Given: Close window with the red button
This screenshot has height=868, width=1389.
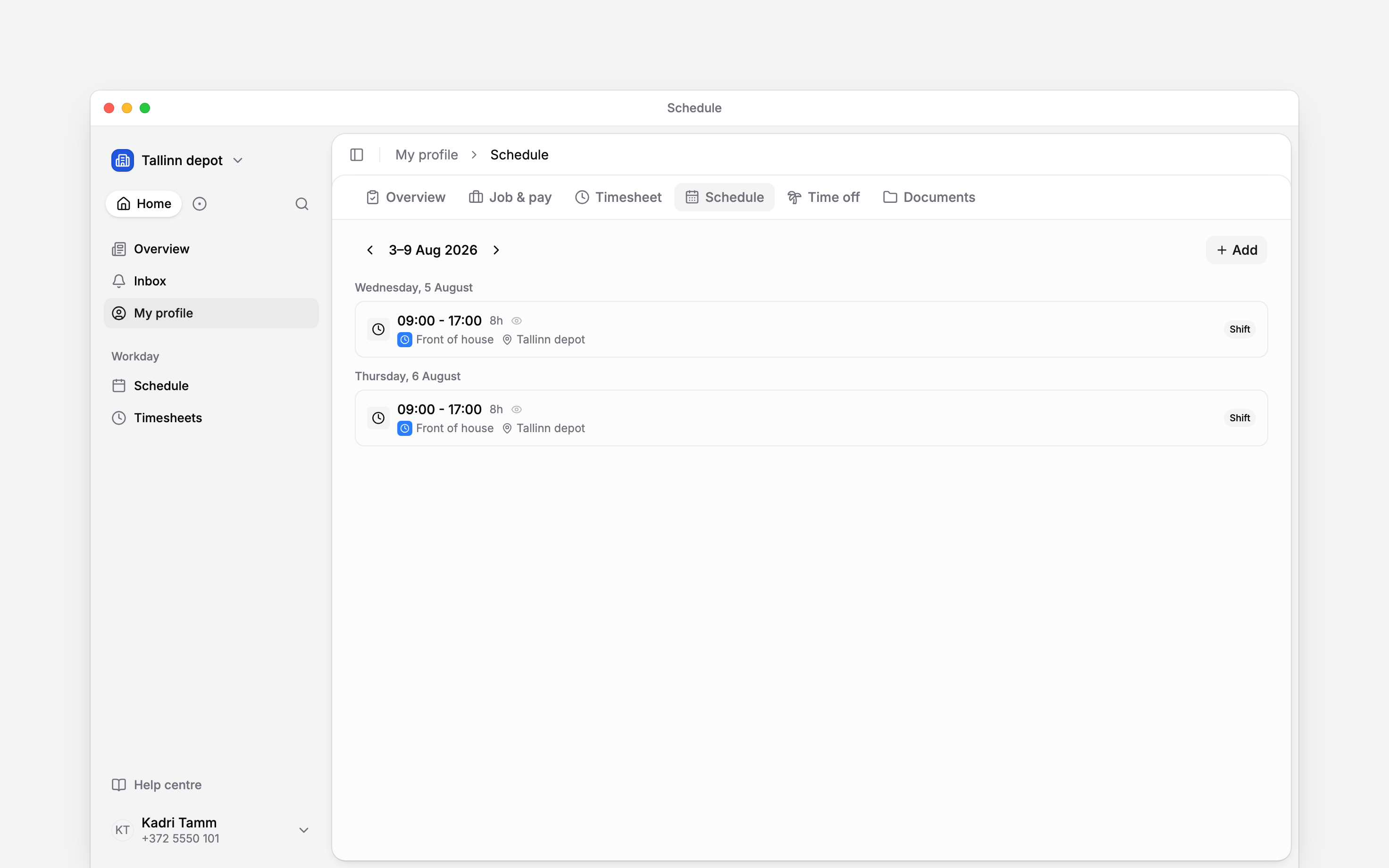Looking at the screenshot, I should 109,108.
